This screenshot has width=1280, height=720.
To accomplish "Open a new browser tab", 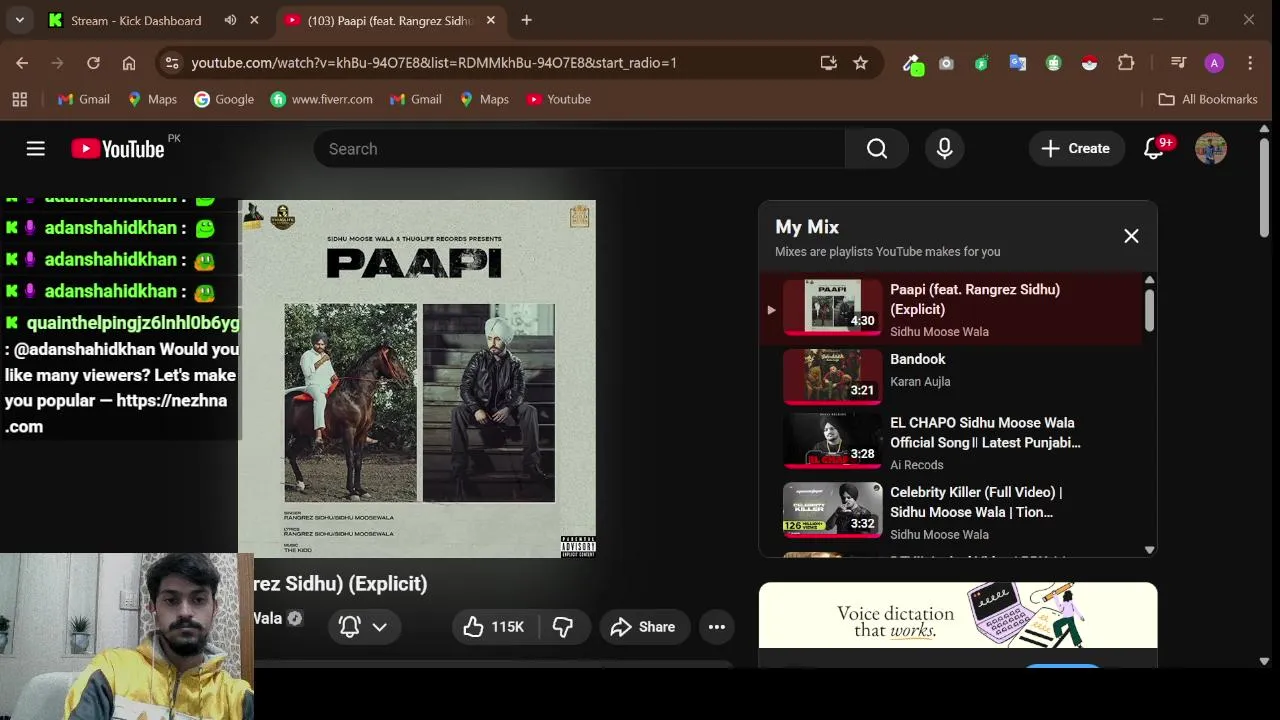I will pyautogui.click(x=526, y=20).
